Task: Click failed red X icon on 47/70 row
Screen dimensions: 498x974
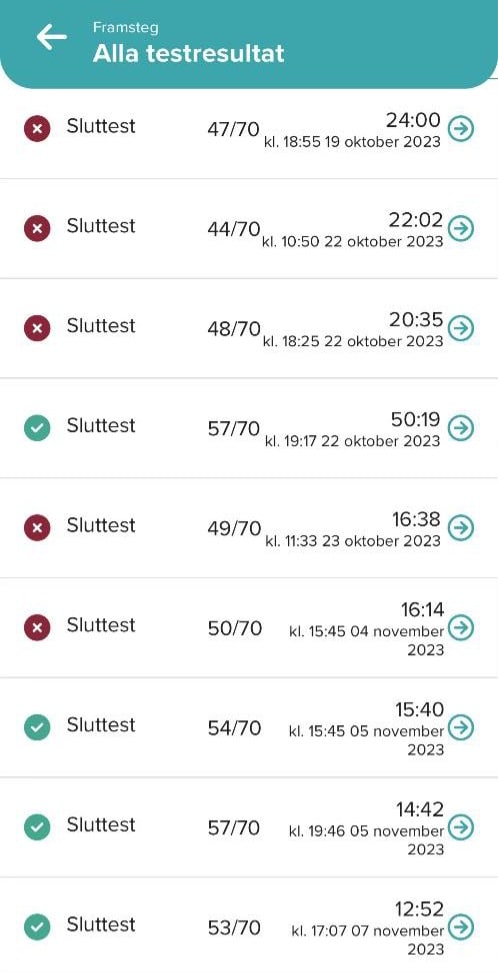Action: pos(37,129)
